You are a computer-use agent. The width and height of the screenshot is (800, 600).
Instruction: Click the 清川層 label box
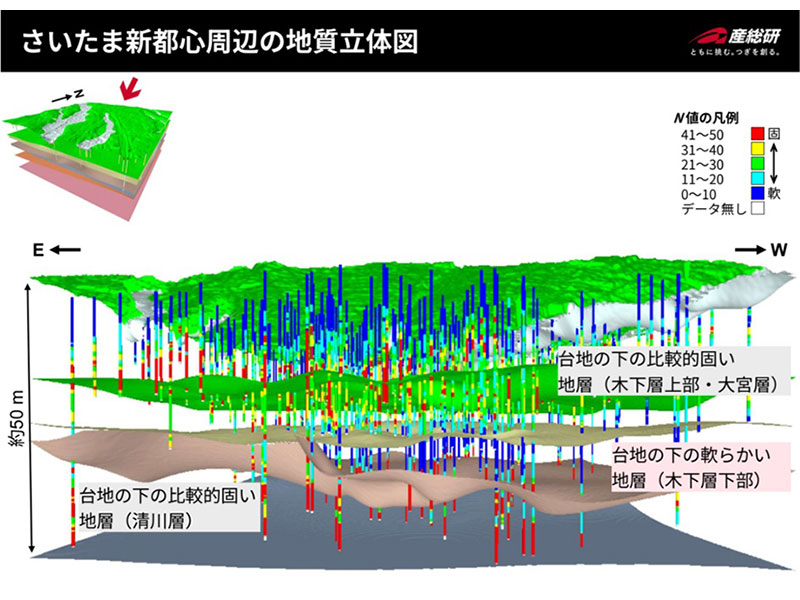pos(166,508)
